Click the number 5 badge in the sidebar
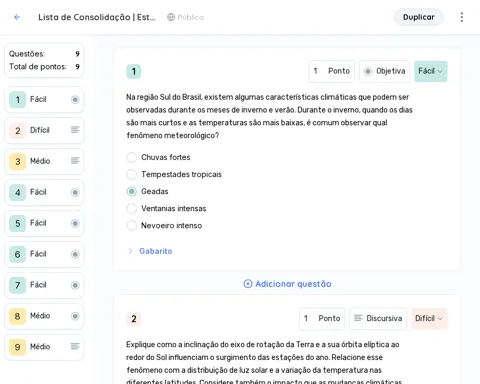The height and width of the screenshot is (384, 480). pos(18,223)
